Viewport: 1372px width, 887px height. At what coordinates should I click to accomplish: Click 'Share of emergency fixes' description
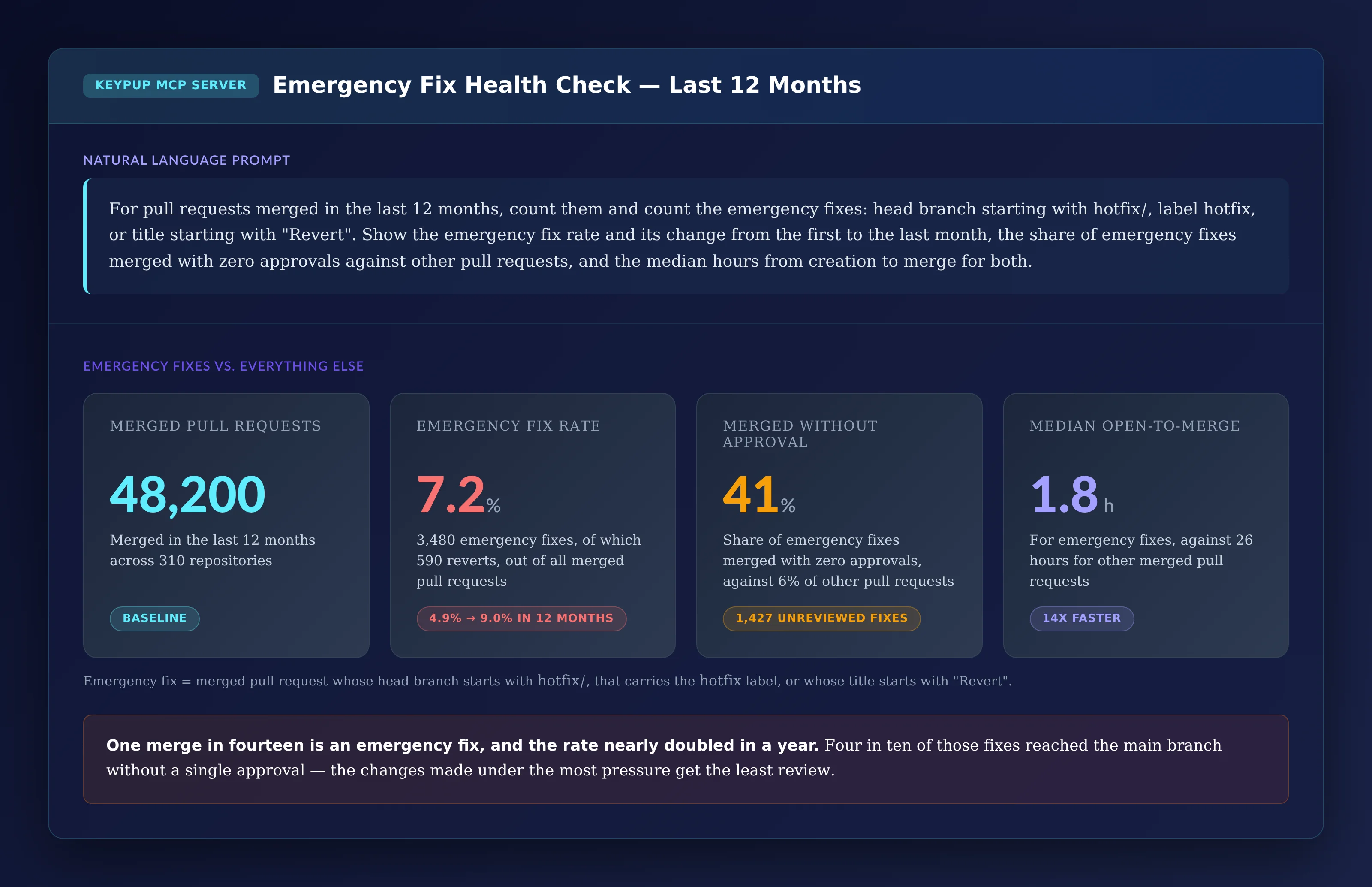[x=838, y=561]
